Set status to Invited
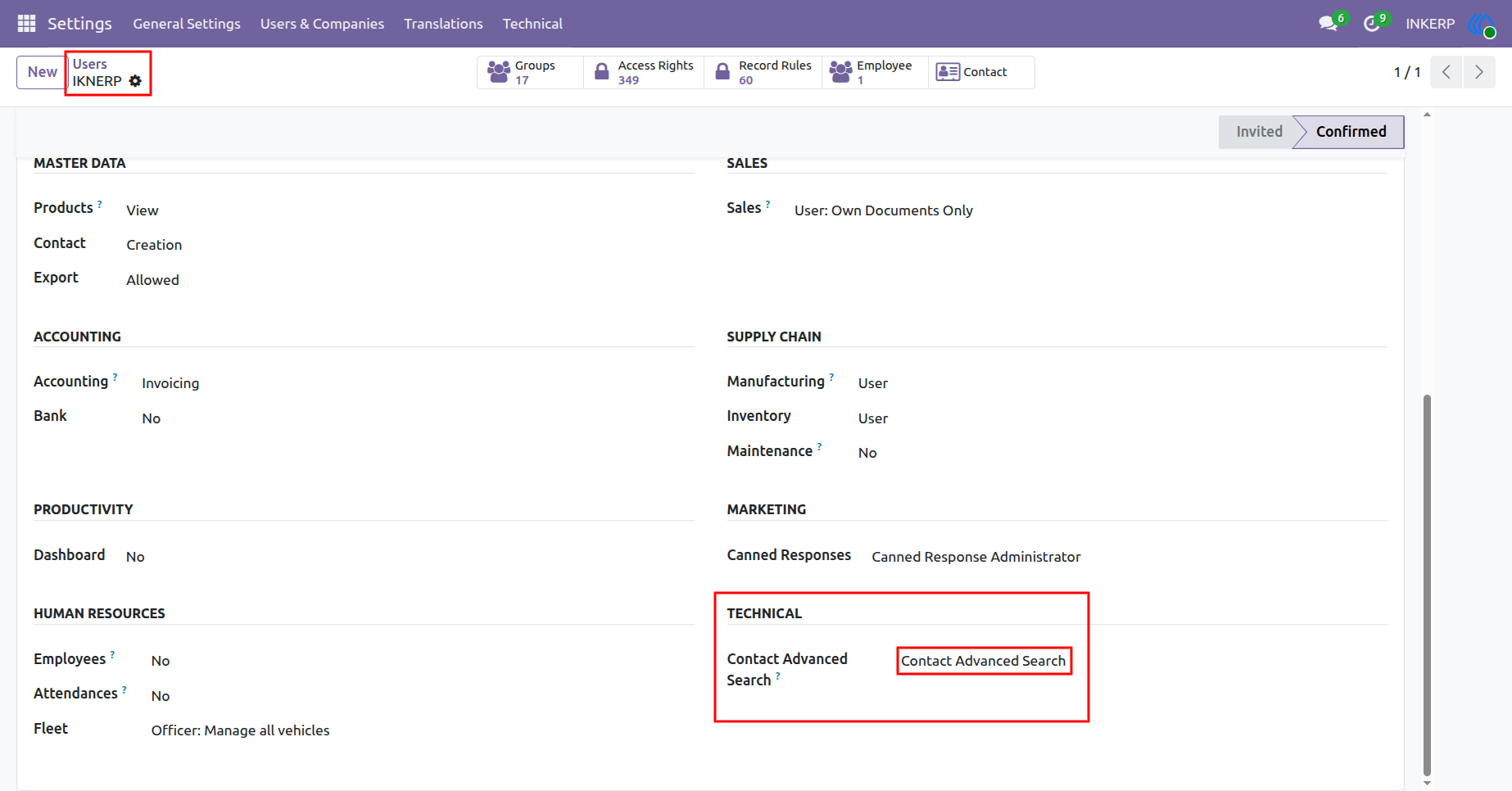The height and width of the screenshot is (791, 1512). tap(1259, 132)
